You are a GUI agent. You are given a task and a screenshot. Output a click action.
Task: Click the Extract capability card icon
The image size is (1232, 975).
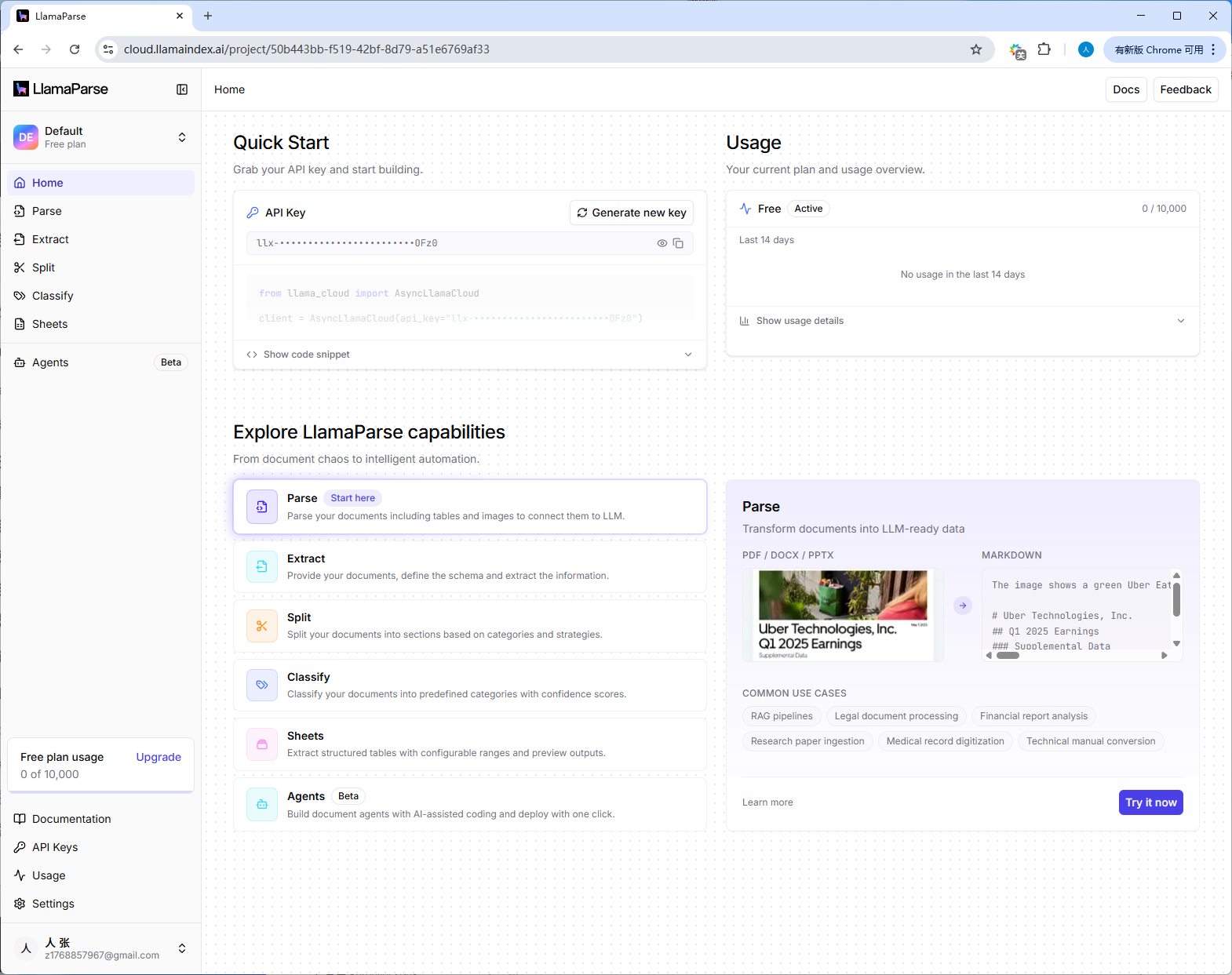pyautogui.click(x=262, y=566)
